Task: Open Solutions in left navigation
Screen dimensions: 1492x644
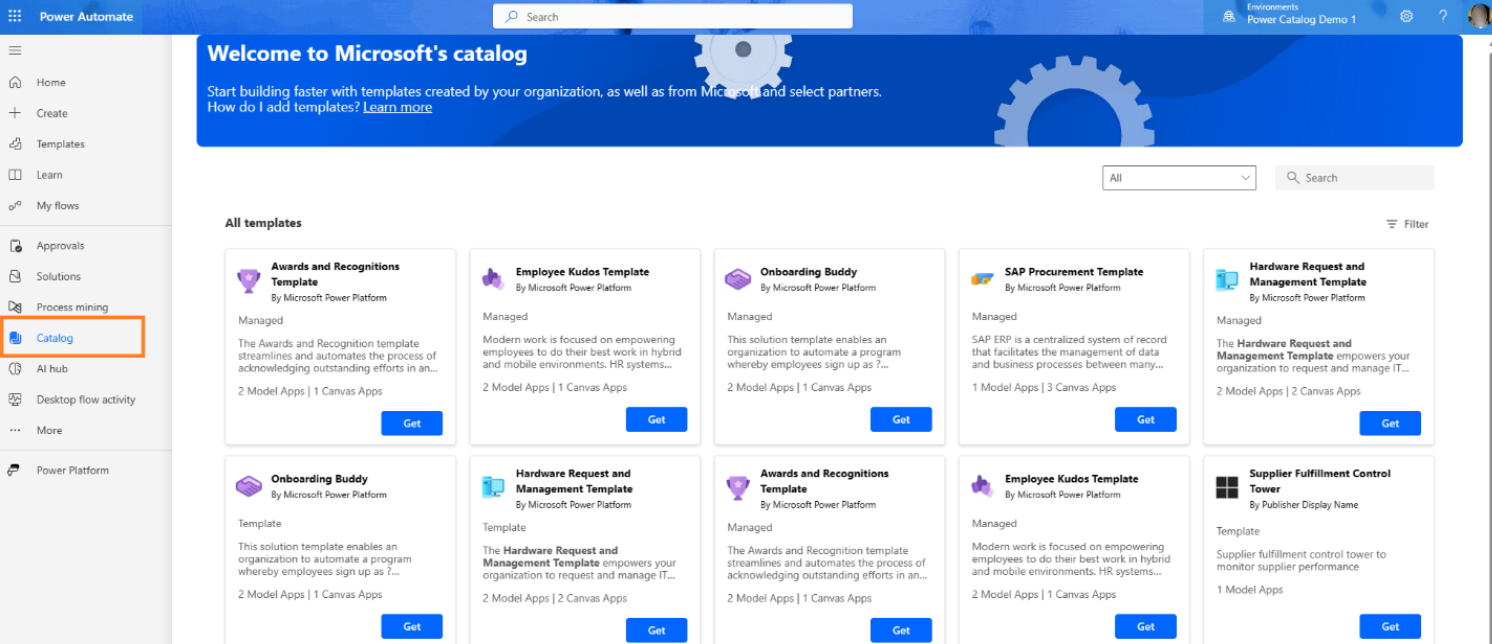Action: (x=58, y=277)
